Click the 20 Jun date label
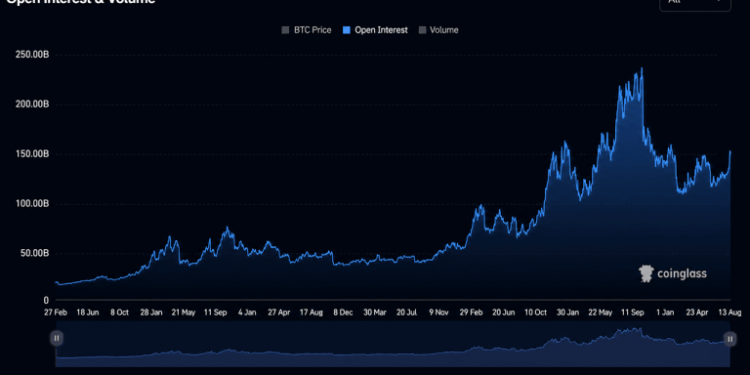Viewport: 750px width, 375px height. [503, 312]
